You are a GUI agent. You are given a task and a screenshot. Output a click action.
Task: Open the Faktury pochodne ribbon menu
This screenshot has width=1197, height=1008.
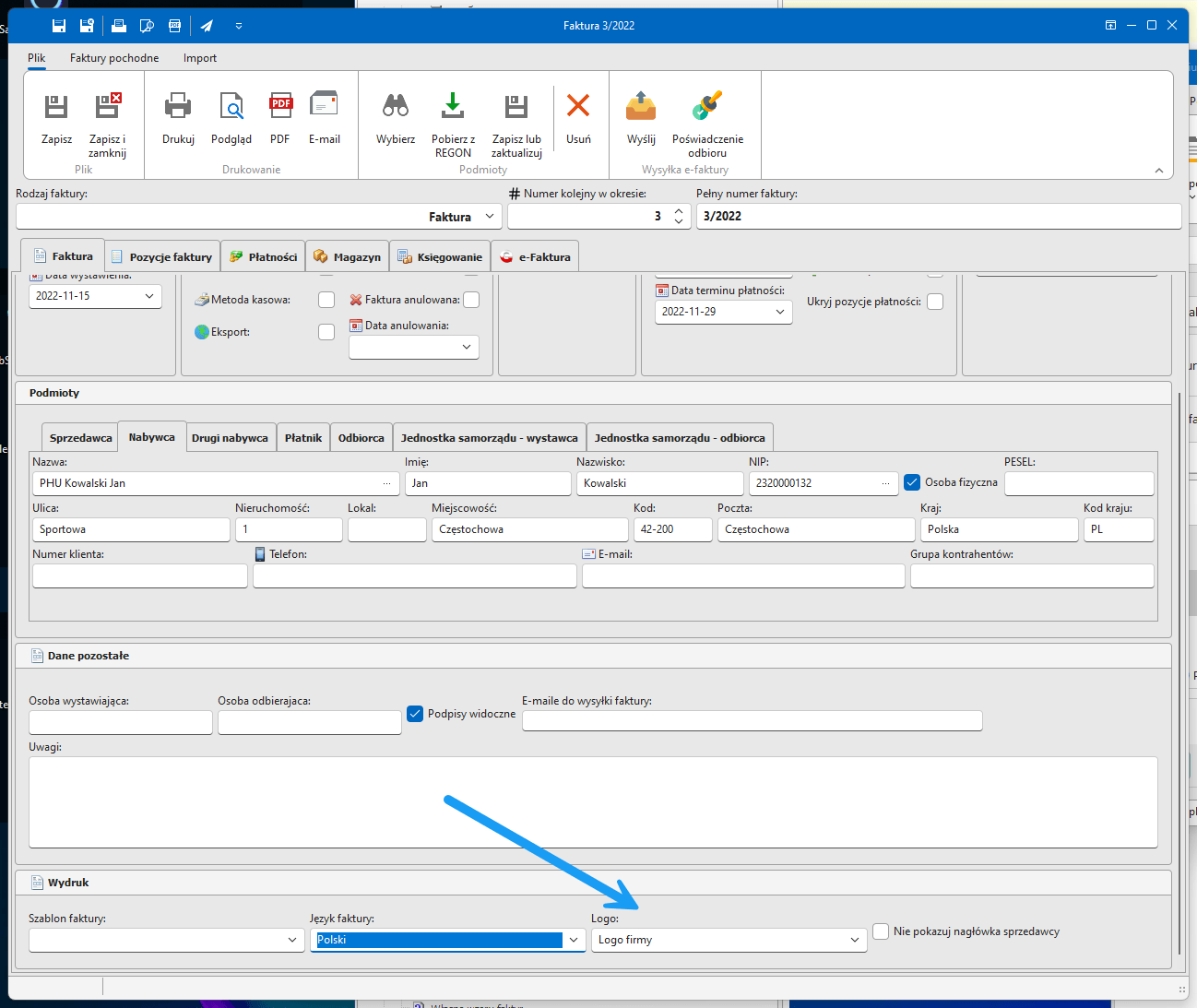(x=114, y=58)
